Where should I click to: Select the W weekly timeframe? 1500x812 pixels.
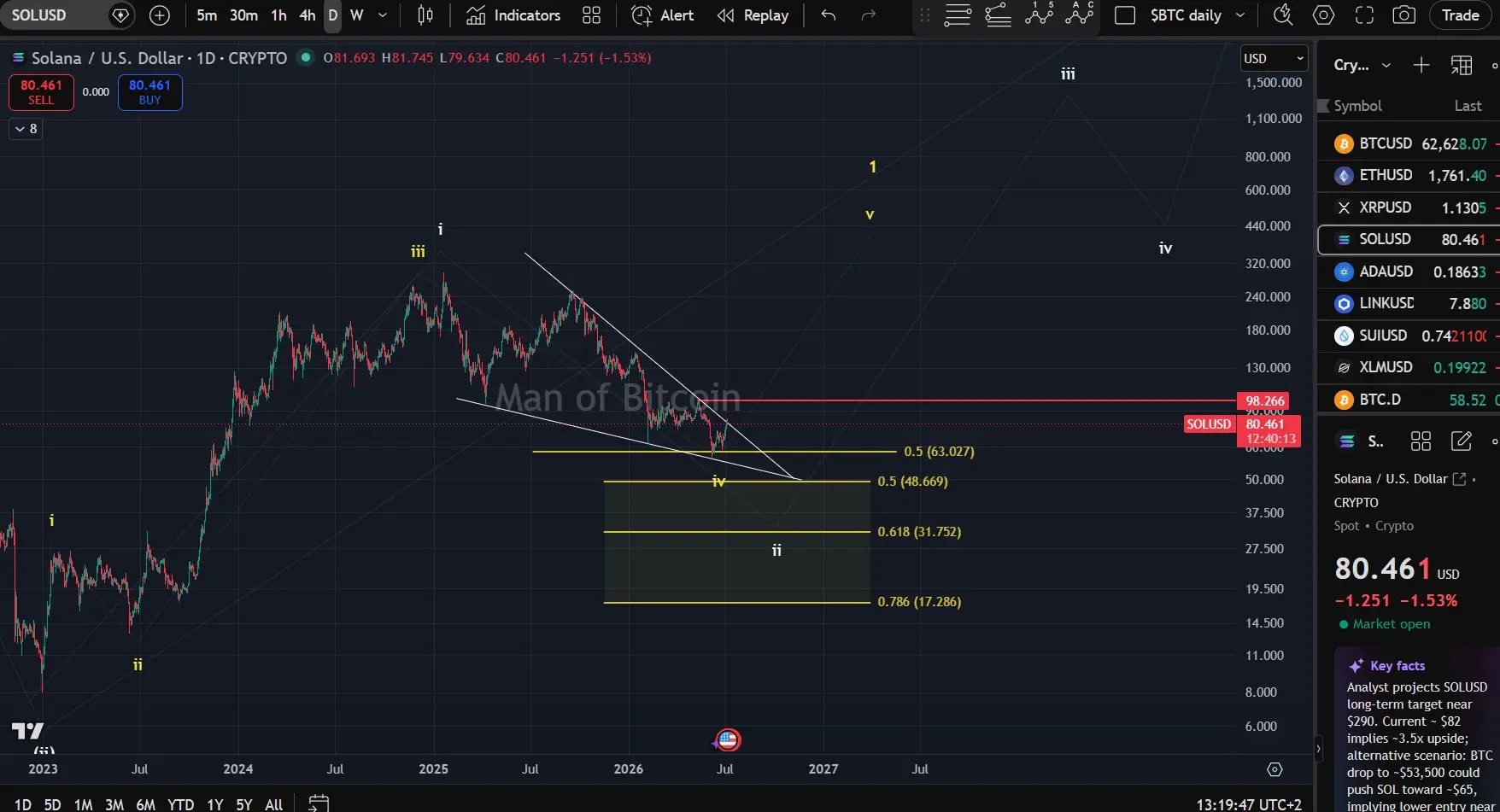[357, 15]
